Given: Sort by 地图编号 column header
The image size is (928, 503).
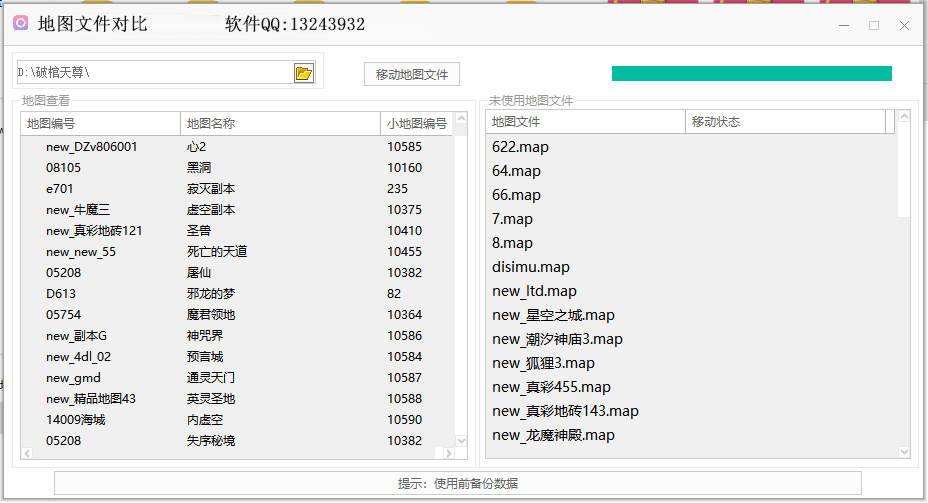Looking at the screenshot, I should tap(101, 124).
